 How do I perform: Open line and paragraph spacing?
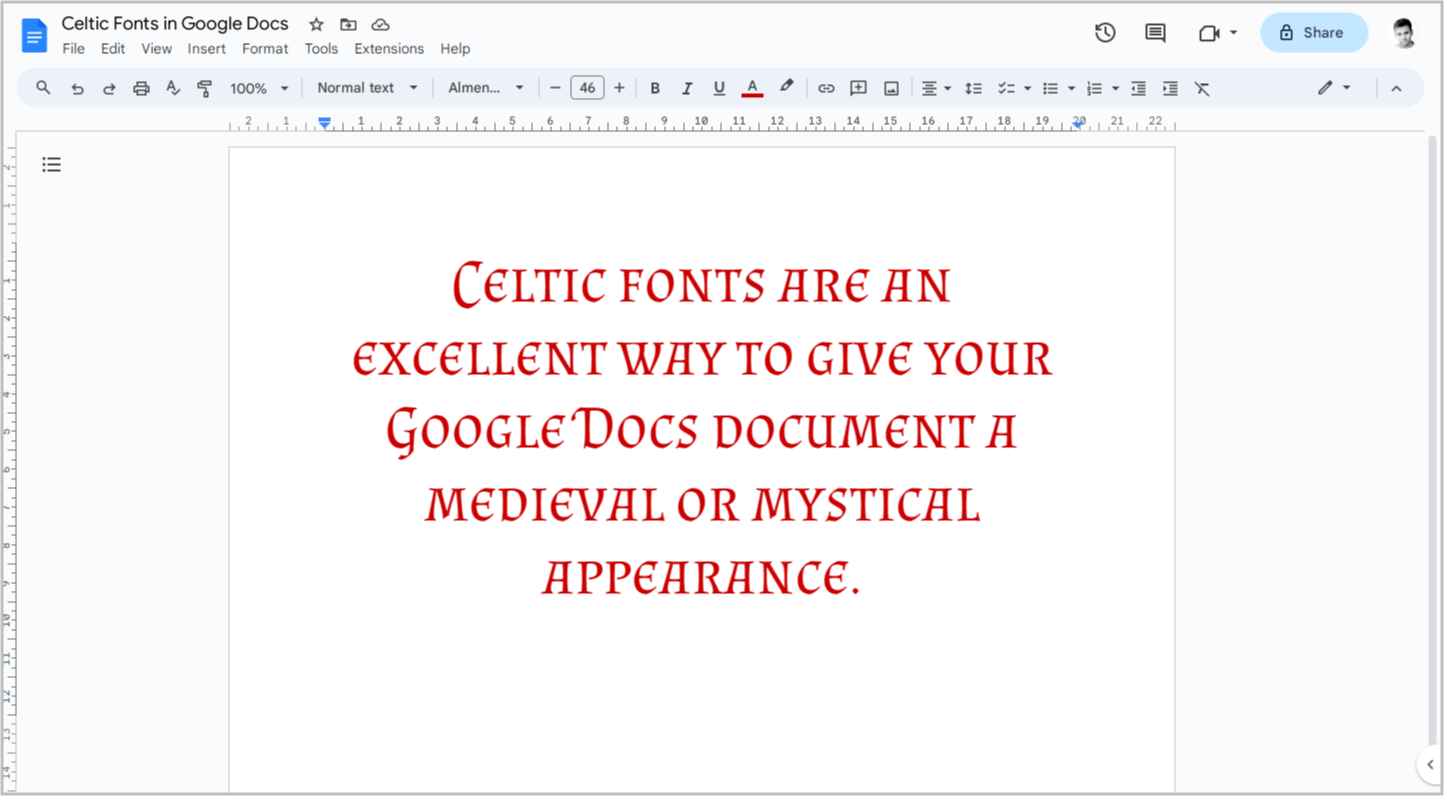click(x=973, y=88)
